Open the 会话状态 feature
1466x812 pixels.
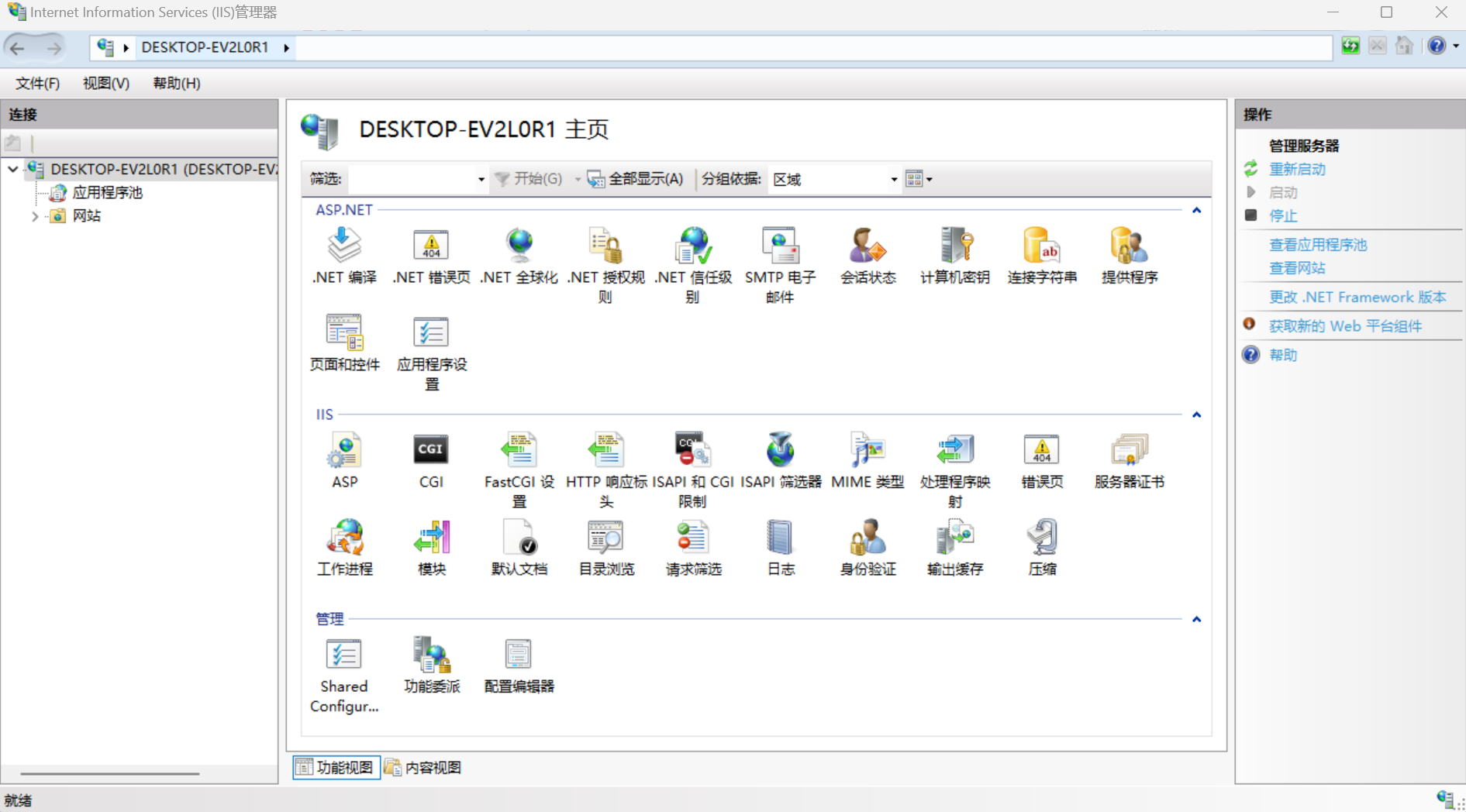click(868, 256)
